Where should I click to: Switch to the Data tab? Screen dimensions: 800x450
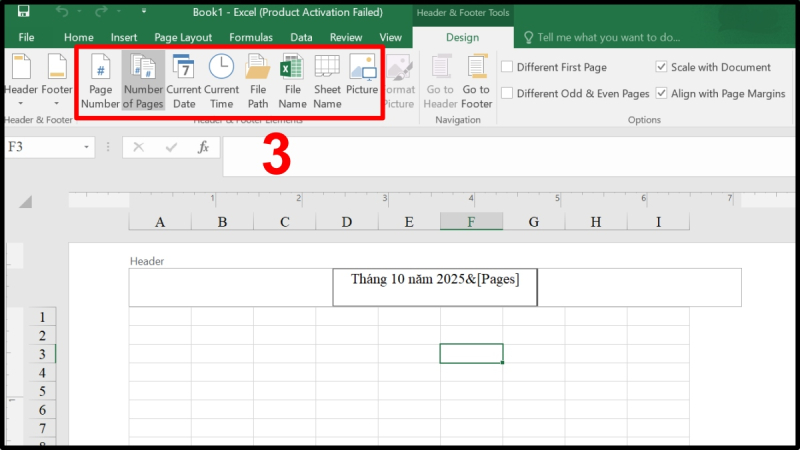pyautogui.click(x=301, y=37)
